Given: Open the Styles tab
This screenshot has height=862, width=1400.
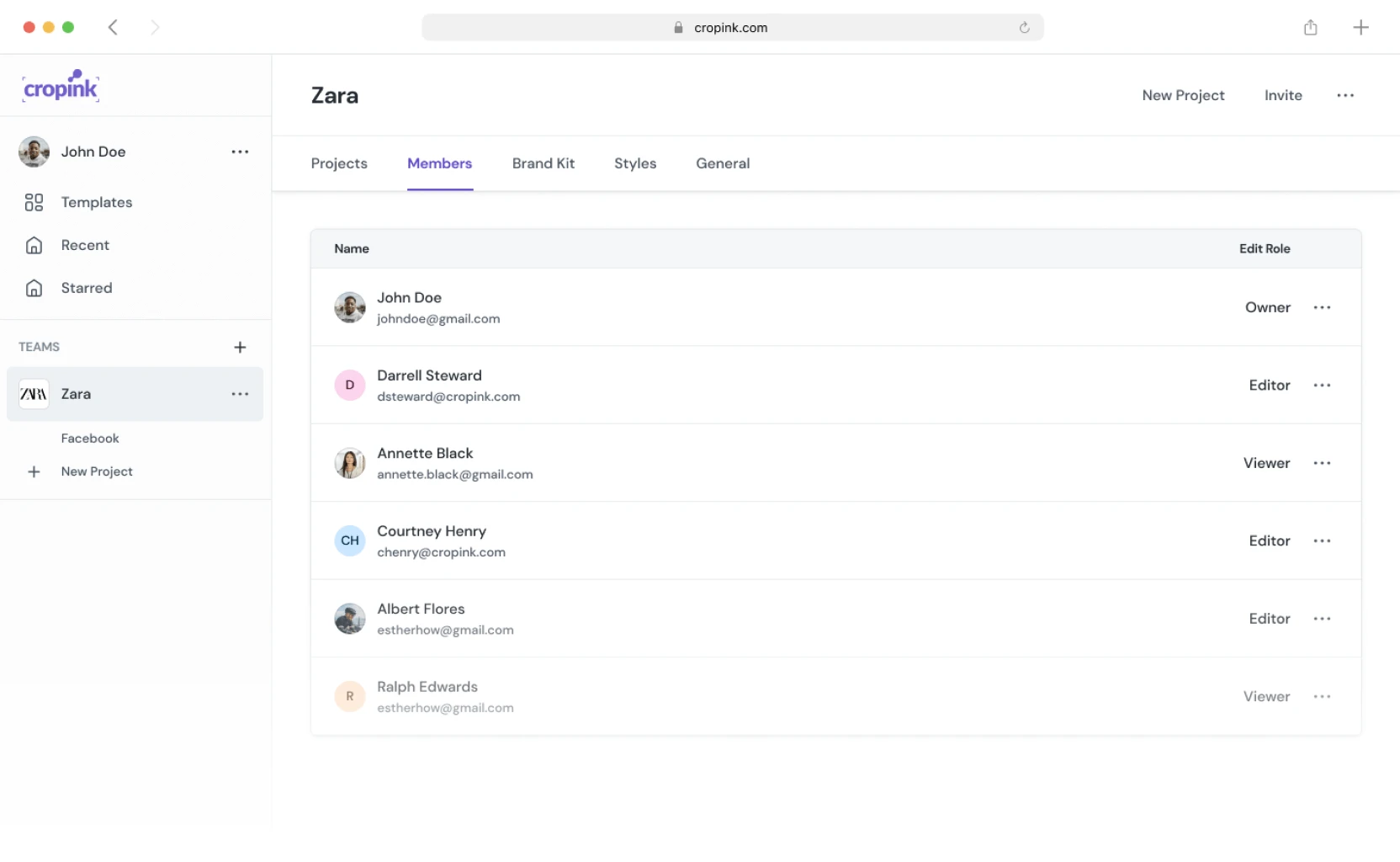Looking at the screenshot, I should (635, 163).
